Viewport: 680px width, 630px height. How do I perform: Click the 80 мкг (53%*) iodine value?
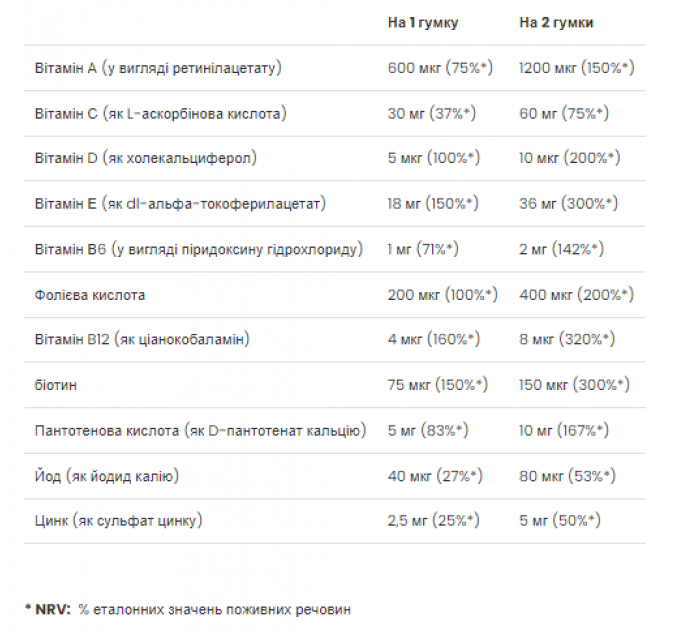tap(568, 477)
